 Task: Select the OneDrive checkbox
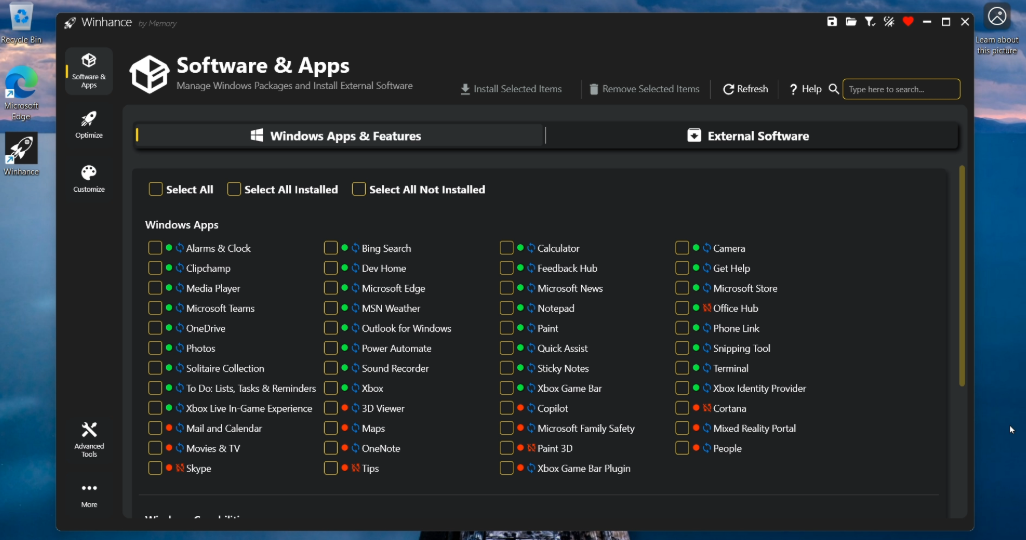click(155, 328)
